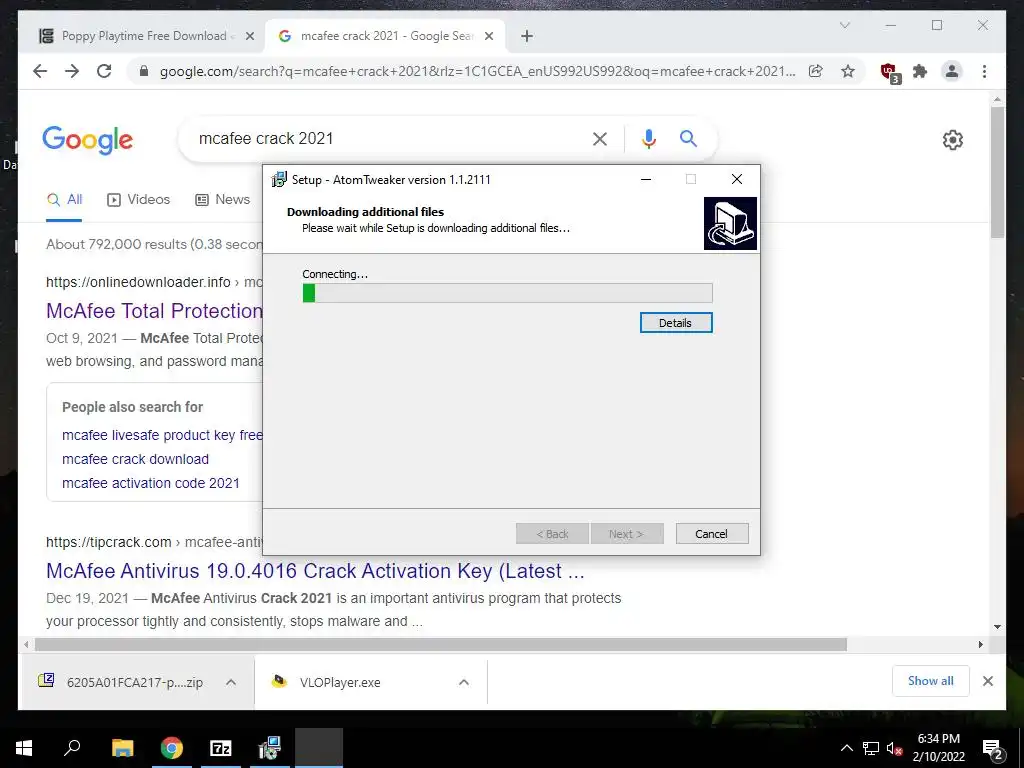Switch to News search results
This screenshot has height=768, width=1024.
click(x=223, y=200)
